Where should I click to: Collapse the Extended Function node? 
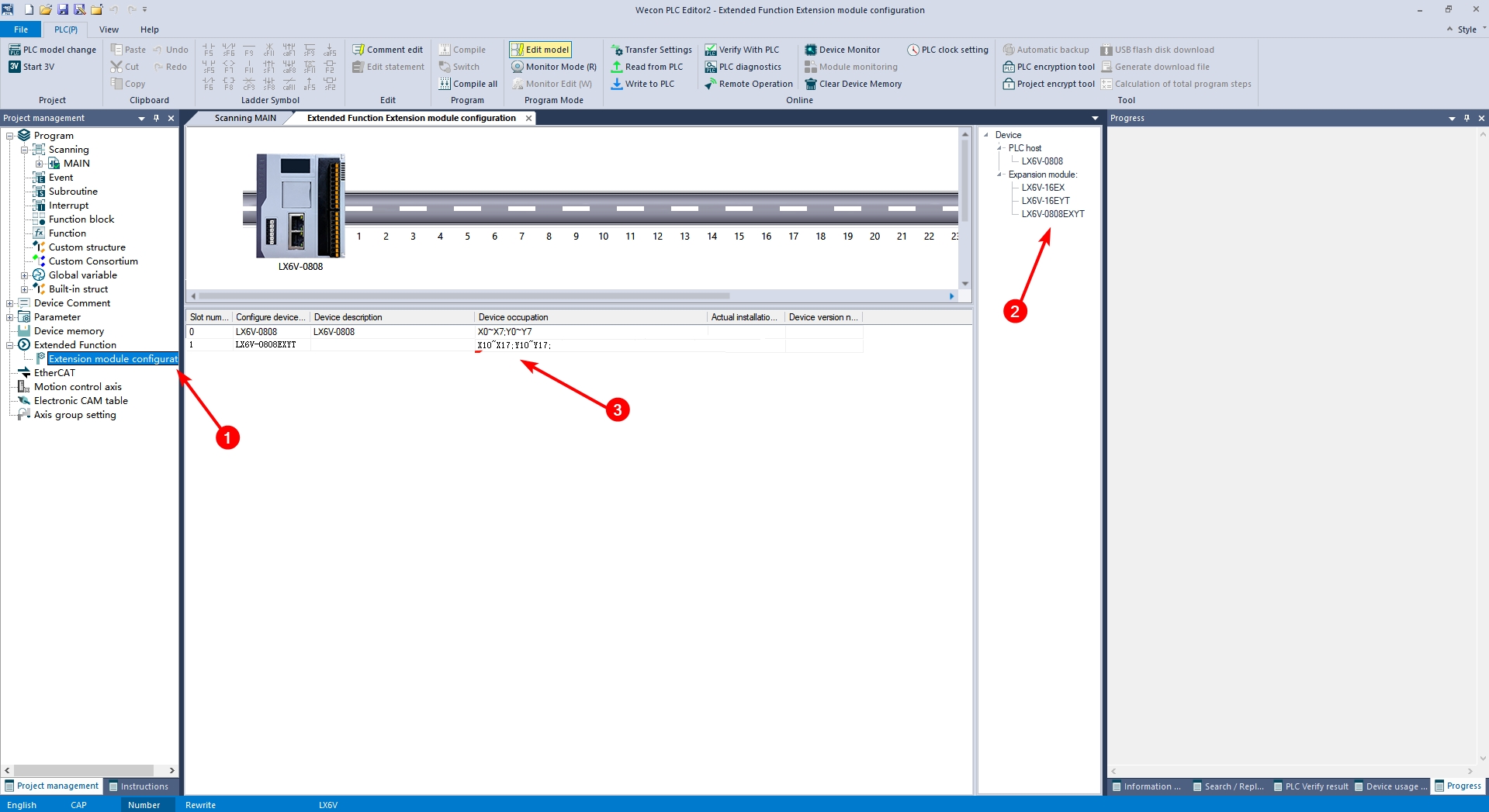10,345
